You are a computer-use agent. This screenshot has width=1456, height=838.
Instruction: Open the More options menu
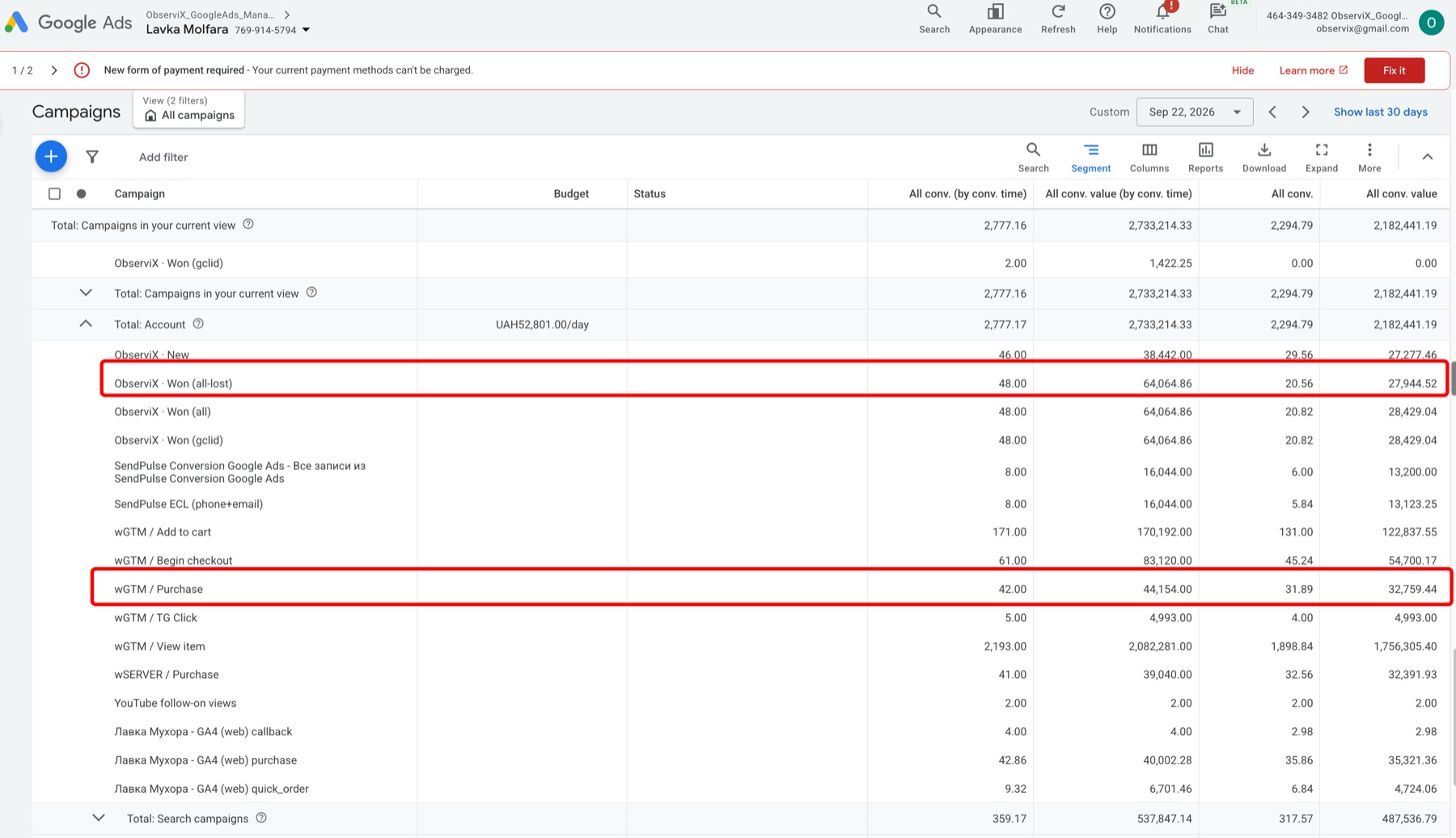pos(1369,157)
